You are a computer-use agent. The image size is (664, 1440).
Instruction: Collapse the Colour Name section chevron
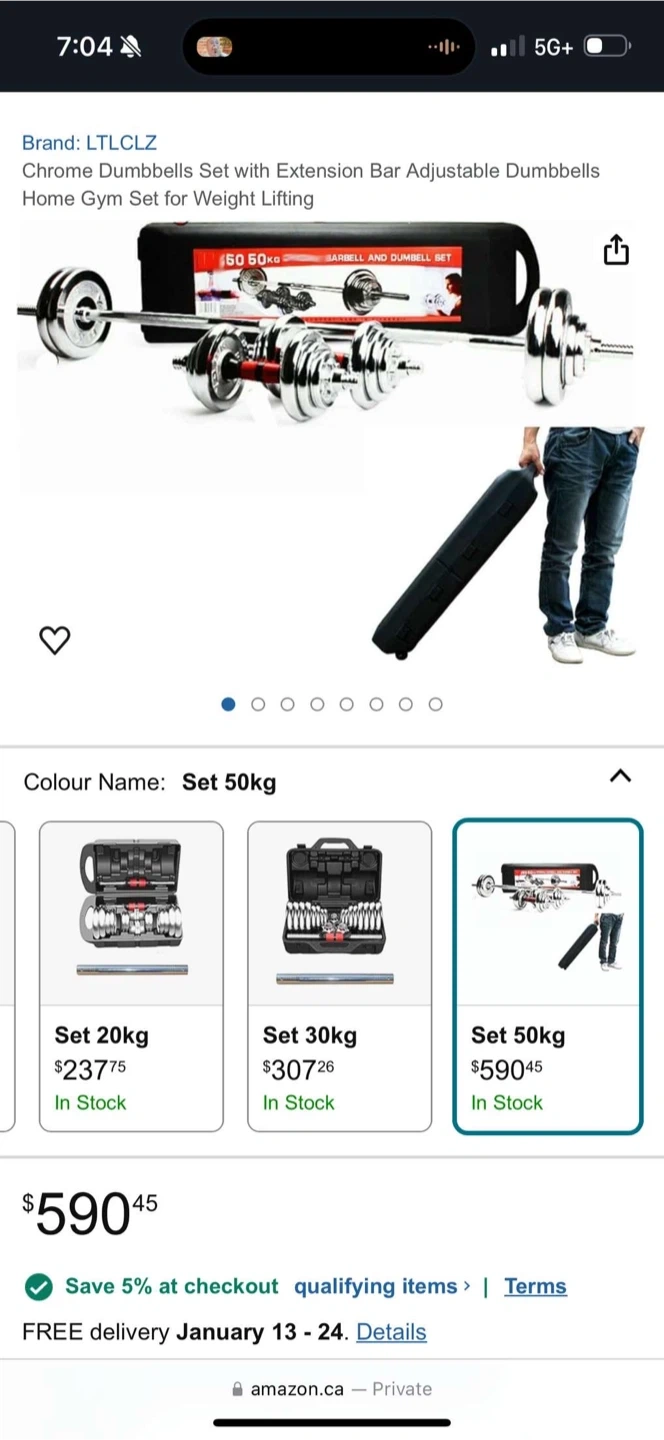click(620, 776)
